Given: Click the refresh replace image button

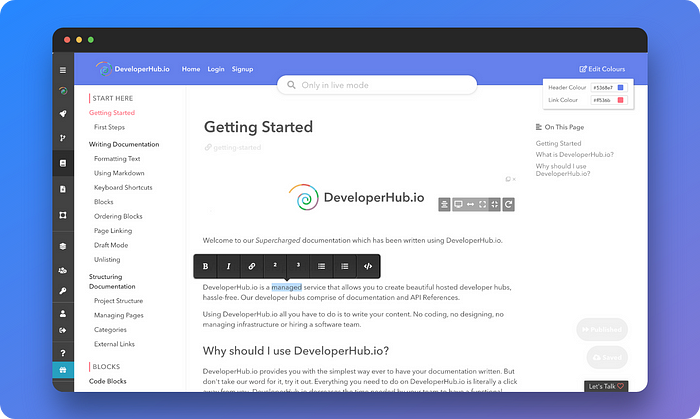Looking at the screenshot, I should click(508, 204).
